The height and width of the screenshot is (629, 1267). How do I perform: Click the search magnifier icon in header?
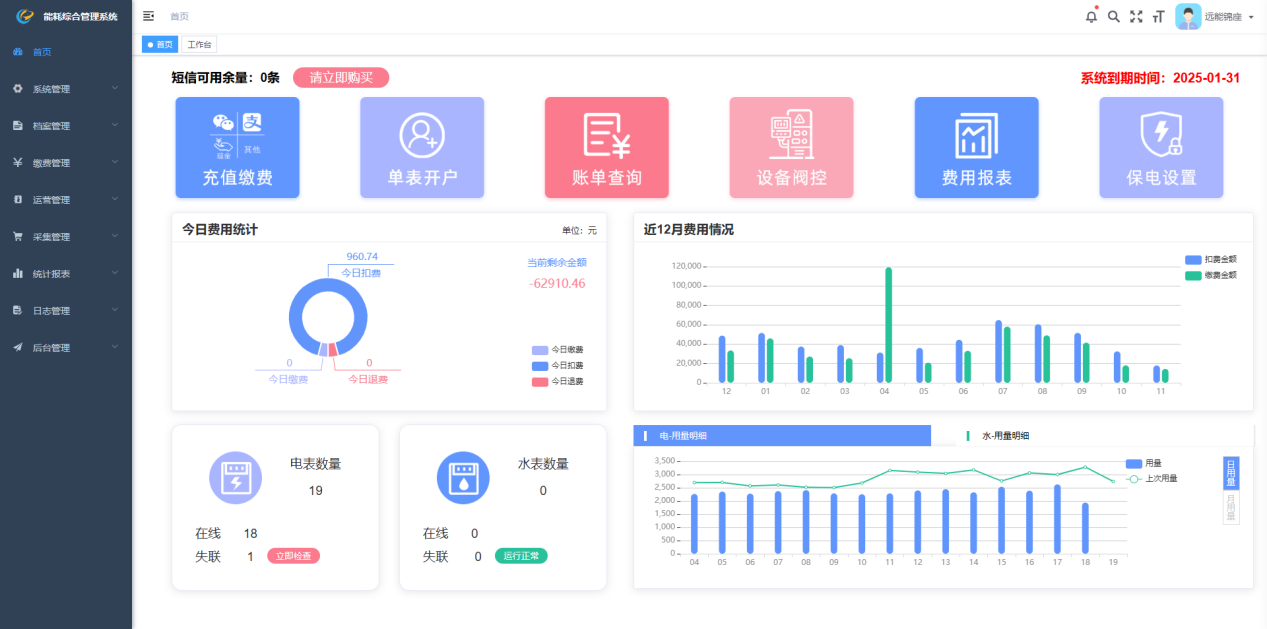(x=1114, y=17)
